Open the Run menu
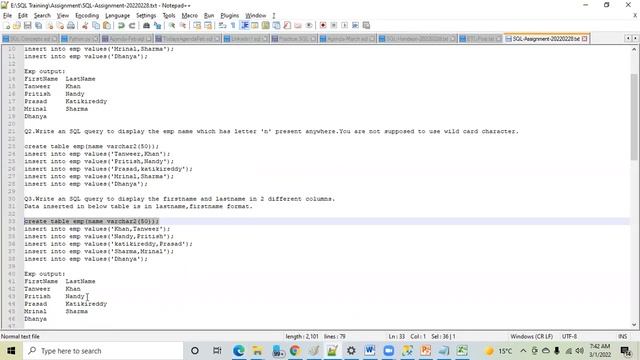640x360 pixels. click(209, 16)
